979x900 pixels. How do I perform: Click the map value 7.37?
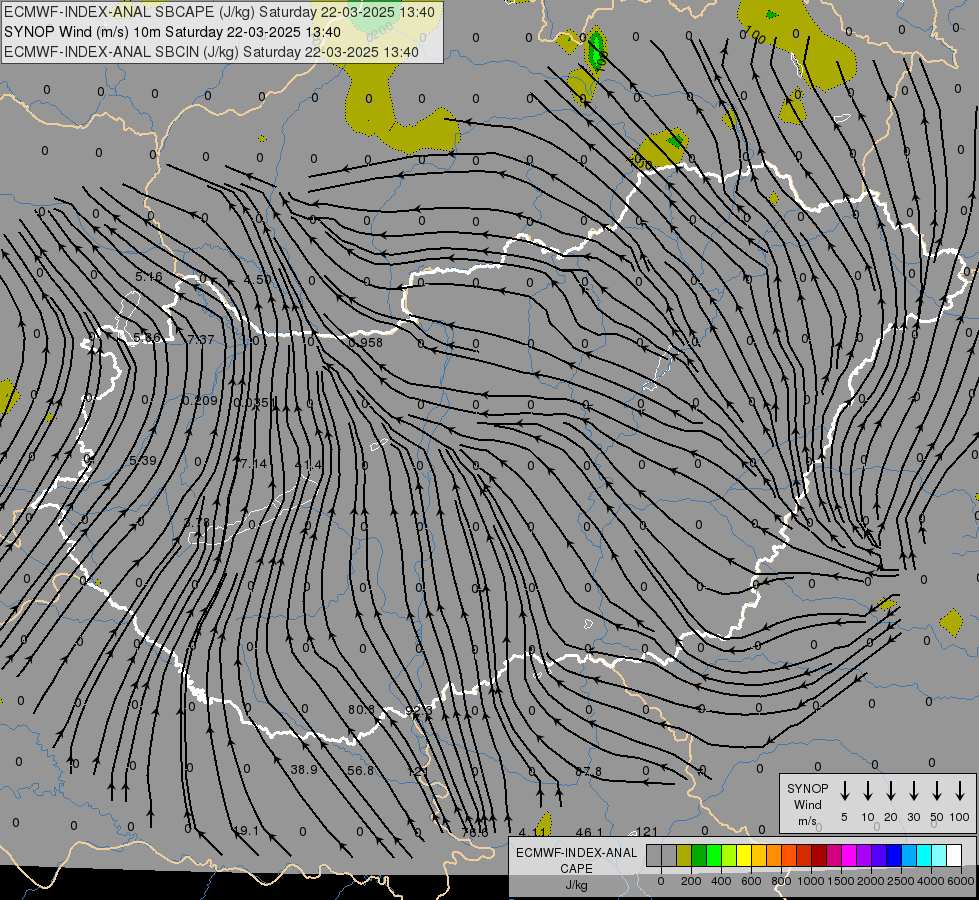pyautogui.click(x=200, y=339)
